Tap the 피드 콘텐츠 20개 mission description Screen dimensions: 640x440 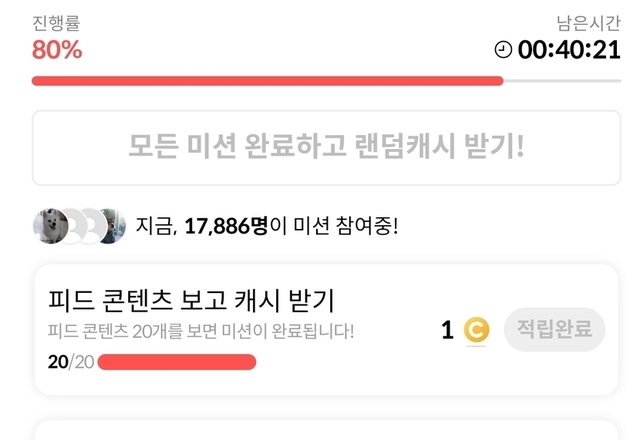click(200, 331)
